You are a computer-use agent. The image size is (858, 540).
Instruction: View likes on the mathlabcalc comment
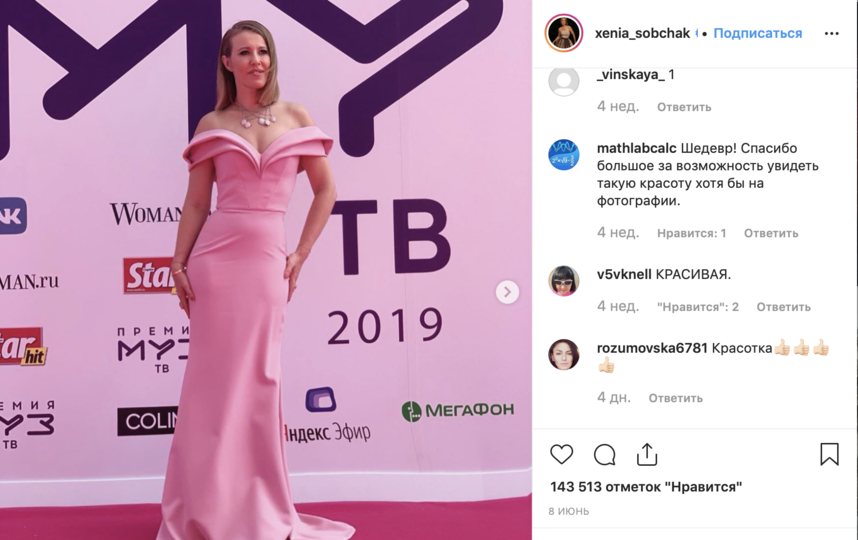point(692,233)
